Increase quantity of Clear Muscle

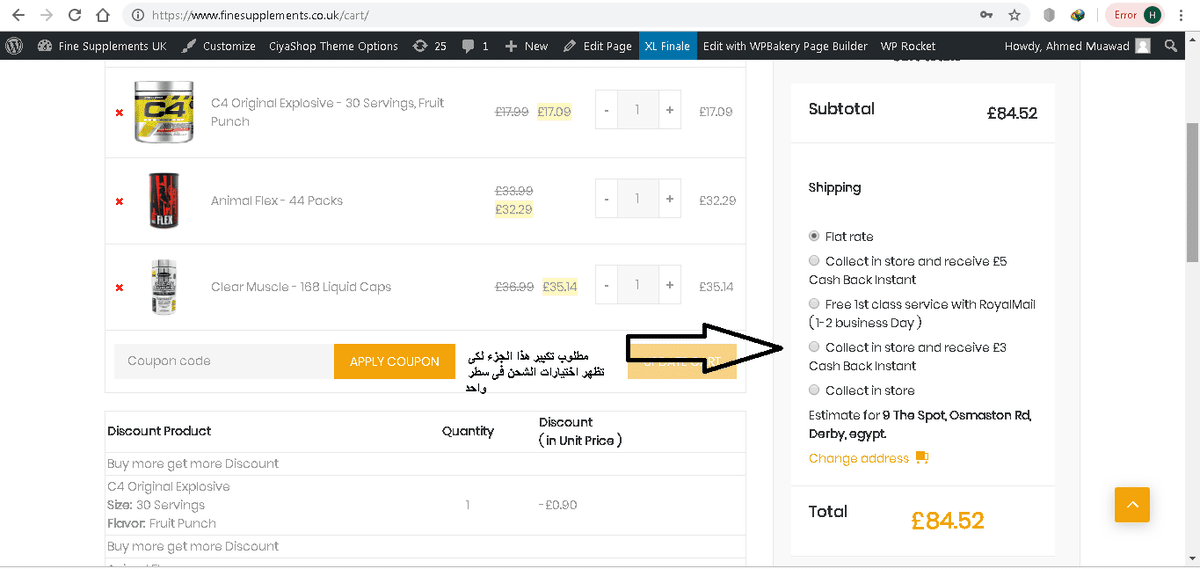click(669, 285)
